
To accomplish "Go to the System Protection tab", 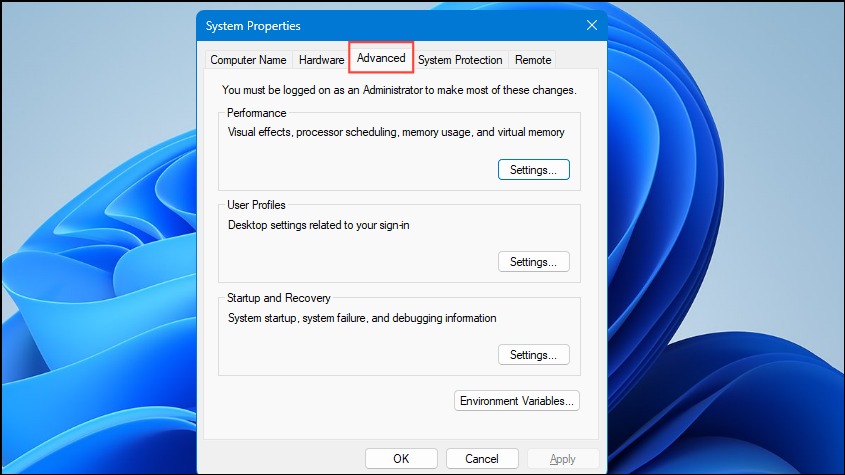I will pyautogui.click(x=460, y=60).
